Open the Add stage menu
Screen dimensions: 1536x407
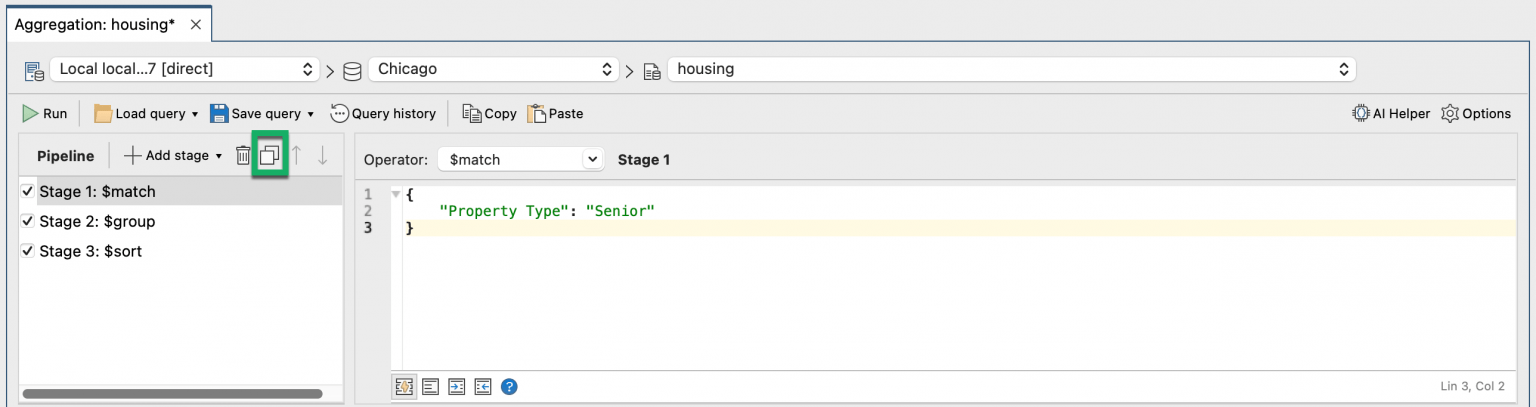[x=173, y=156]
